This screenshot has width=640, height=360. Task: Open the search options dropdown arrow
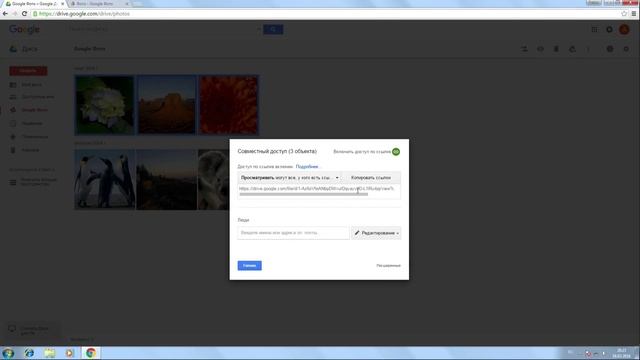click(259, 29)
